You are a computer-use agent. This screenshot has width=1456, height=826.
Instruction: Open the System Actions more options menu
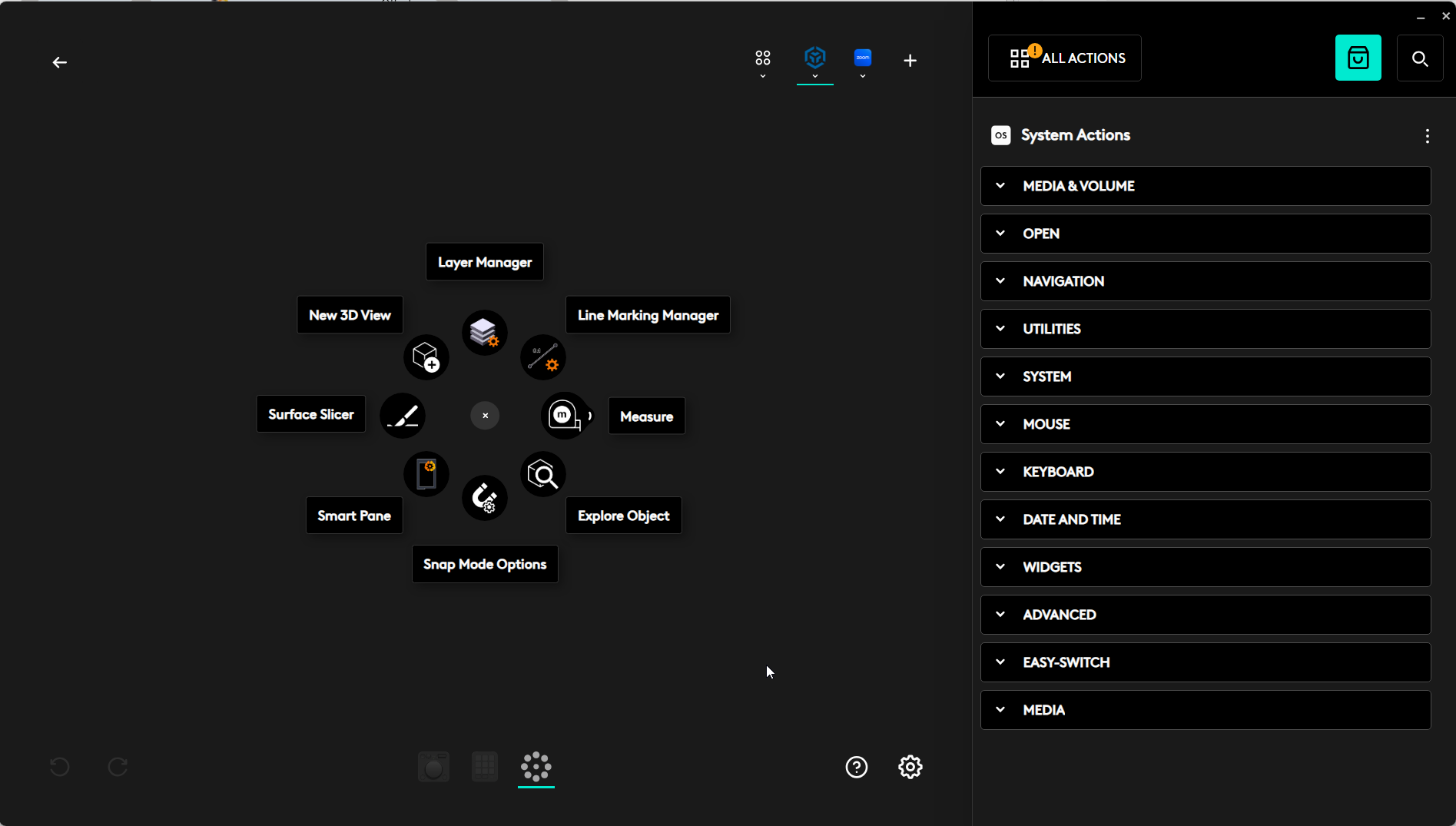pos(1427,136)
